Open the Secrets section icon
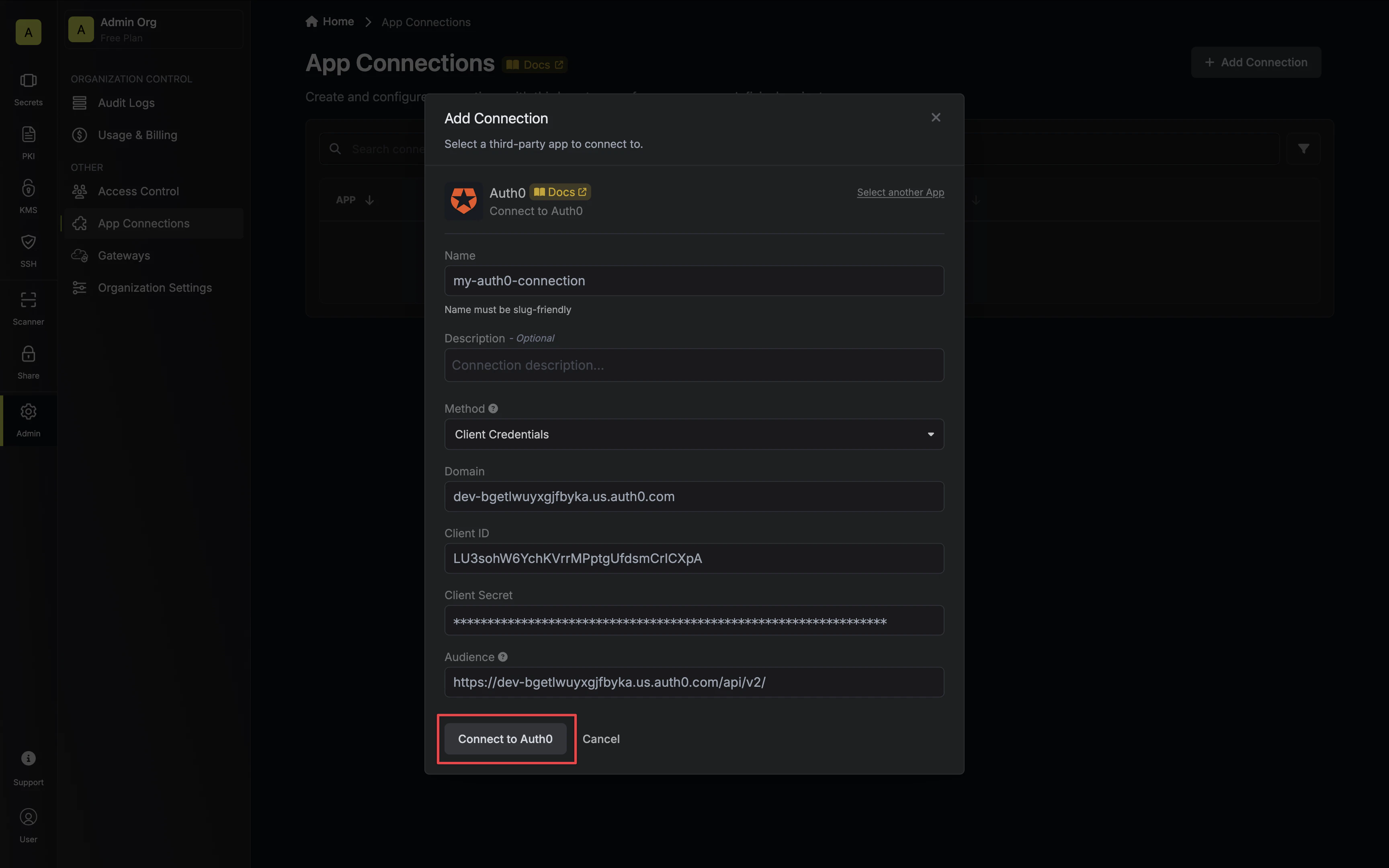1389x868 pixels. pos(28,80)
